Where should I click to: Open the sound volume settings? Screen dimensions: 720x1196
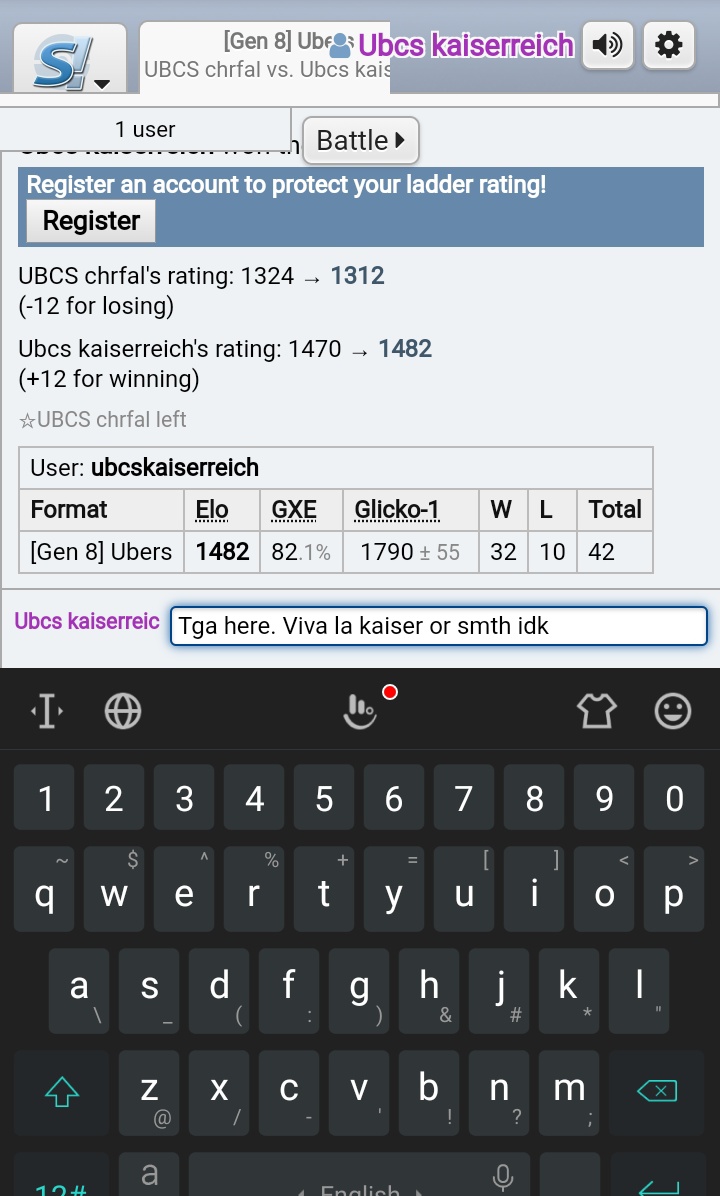point(608,45)
